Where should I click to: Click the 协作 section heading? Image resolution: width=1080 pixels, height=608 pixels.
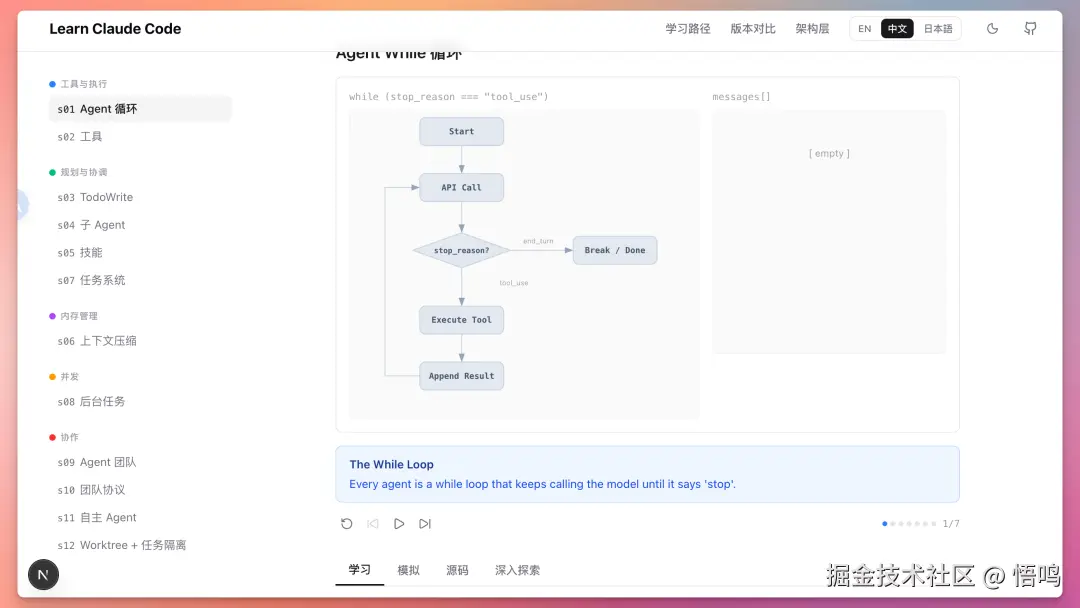(70, 437)
